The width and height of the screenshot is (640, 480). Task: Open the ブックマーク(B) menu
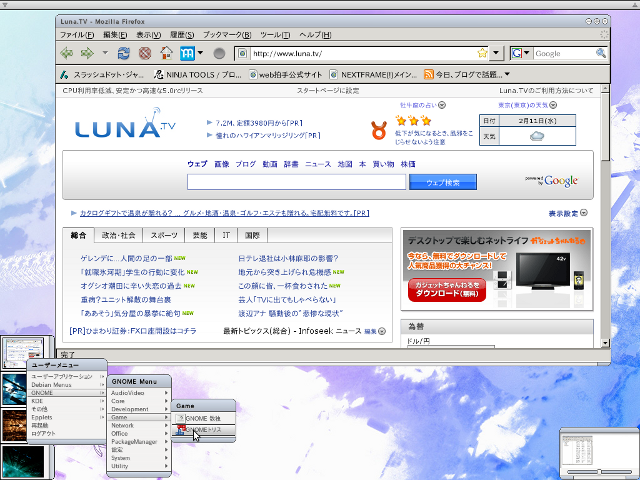[227, 35]
